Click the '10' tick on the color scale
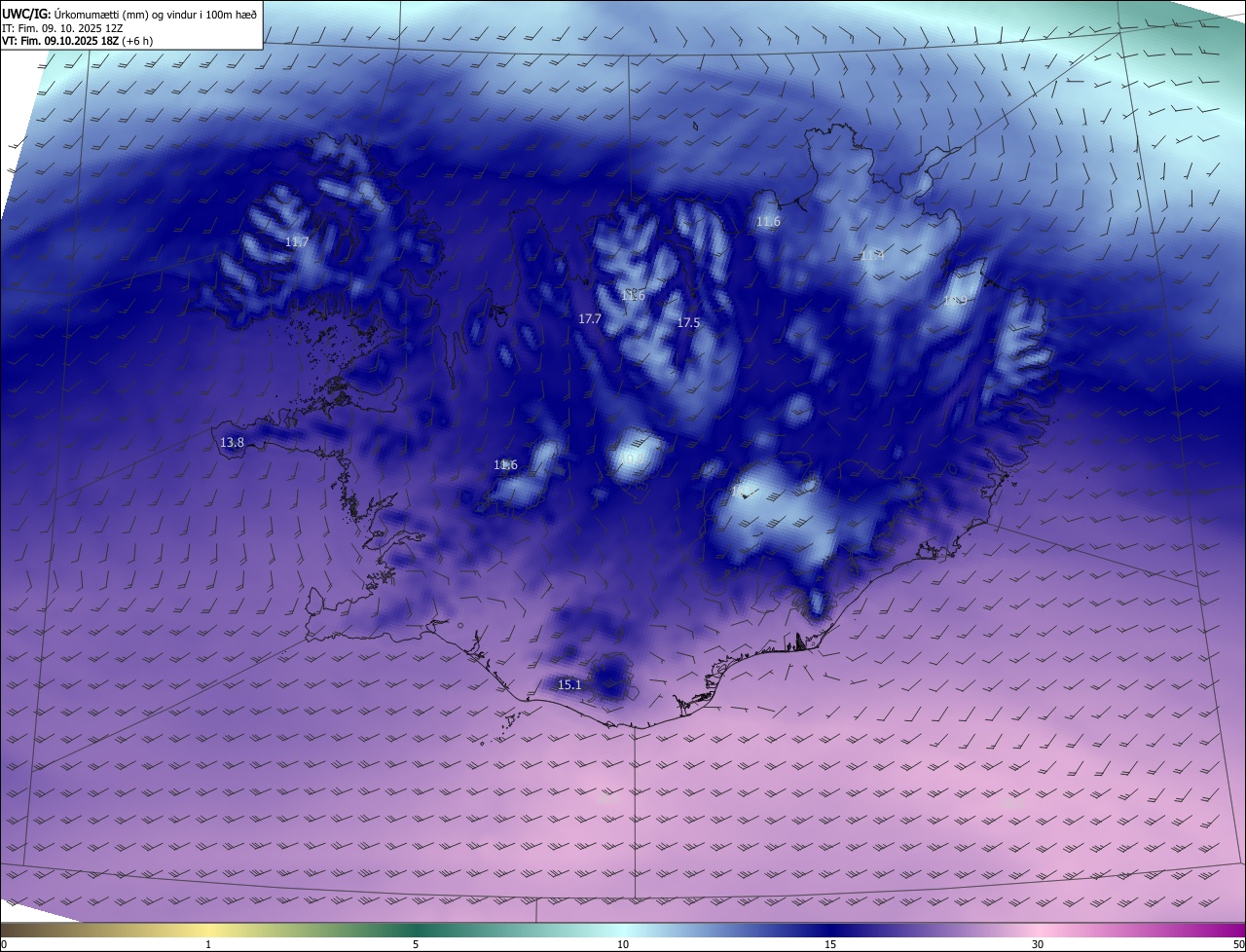1246x952 pixels. [623, 944]
